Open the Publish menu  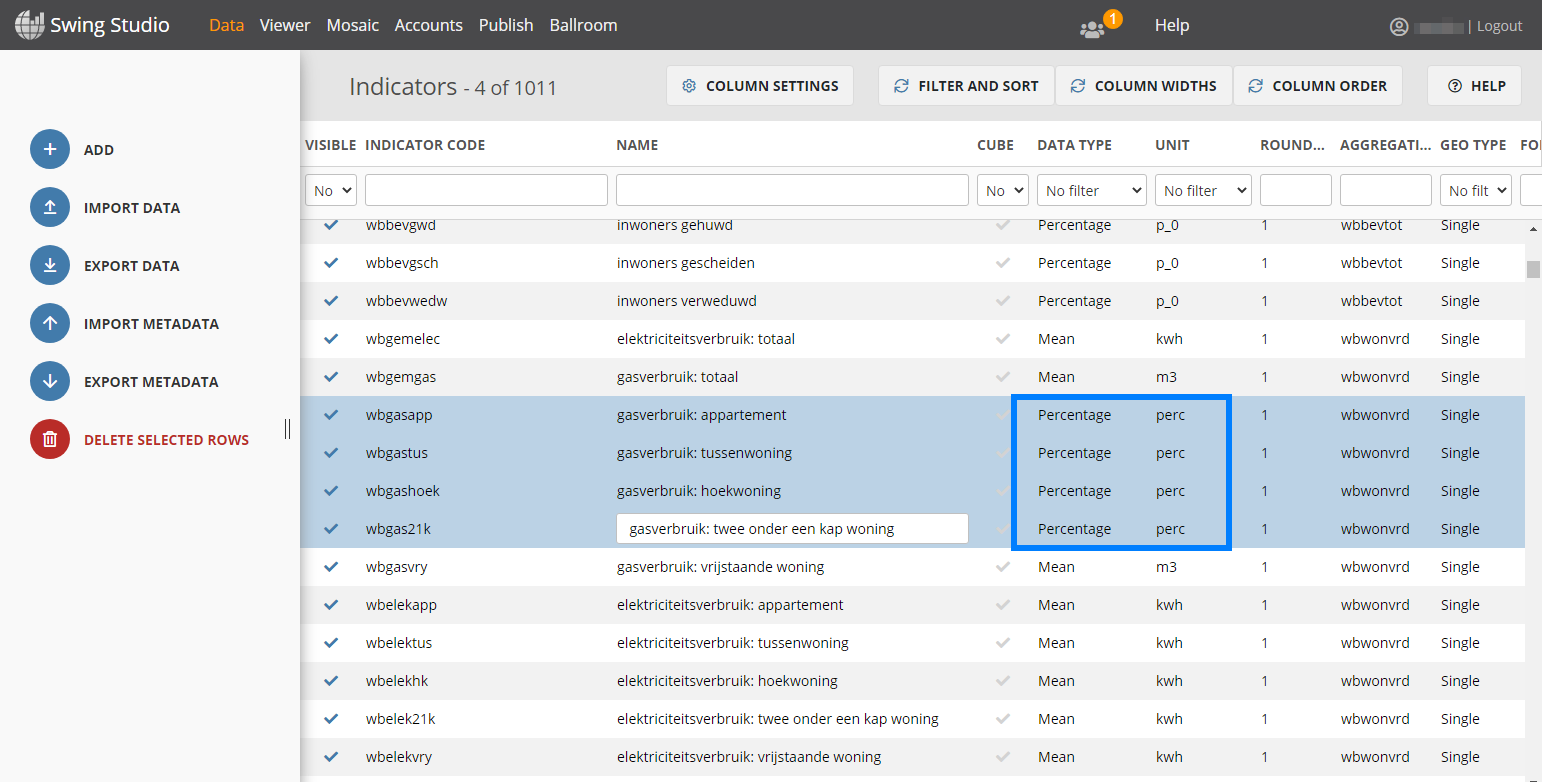click(x=506, y=25)
